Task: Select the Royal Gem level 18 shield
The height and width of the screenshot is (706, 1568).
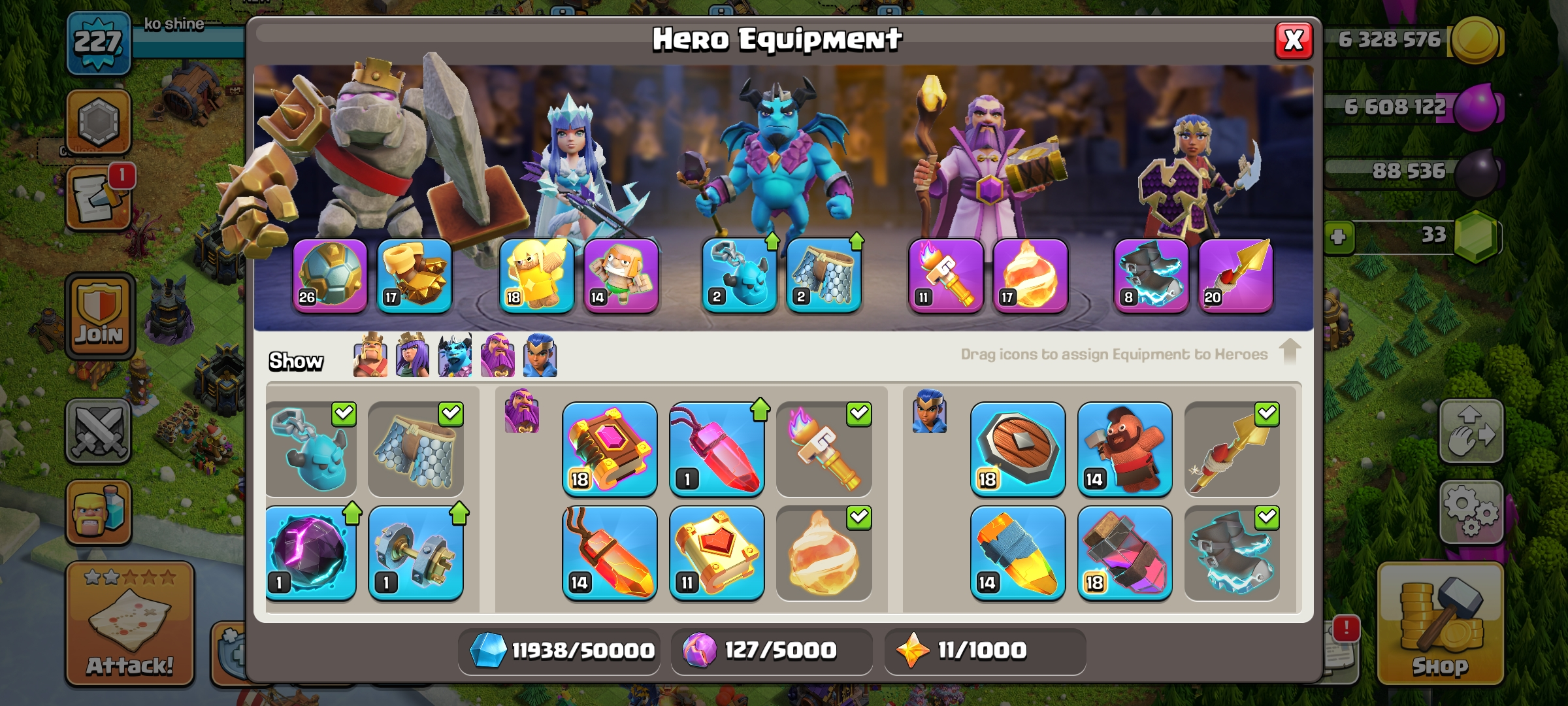Action: [1017, 449]
